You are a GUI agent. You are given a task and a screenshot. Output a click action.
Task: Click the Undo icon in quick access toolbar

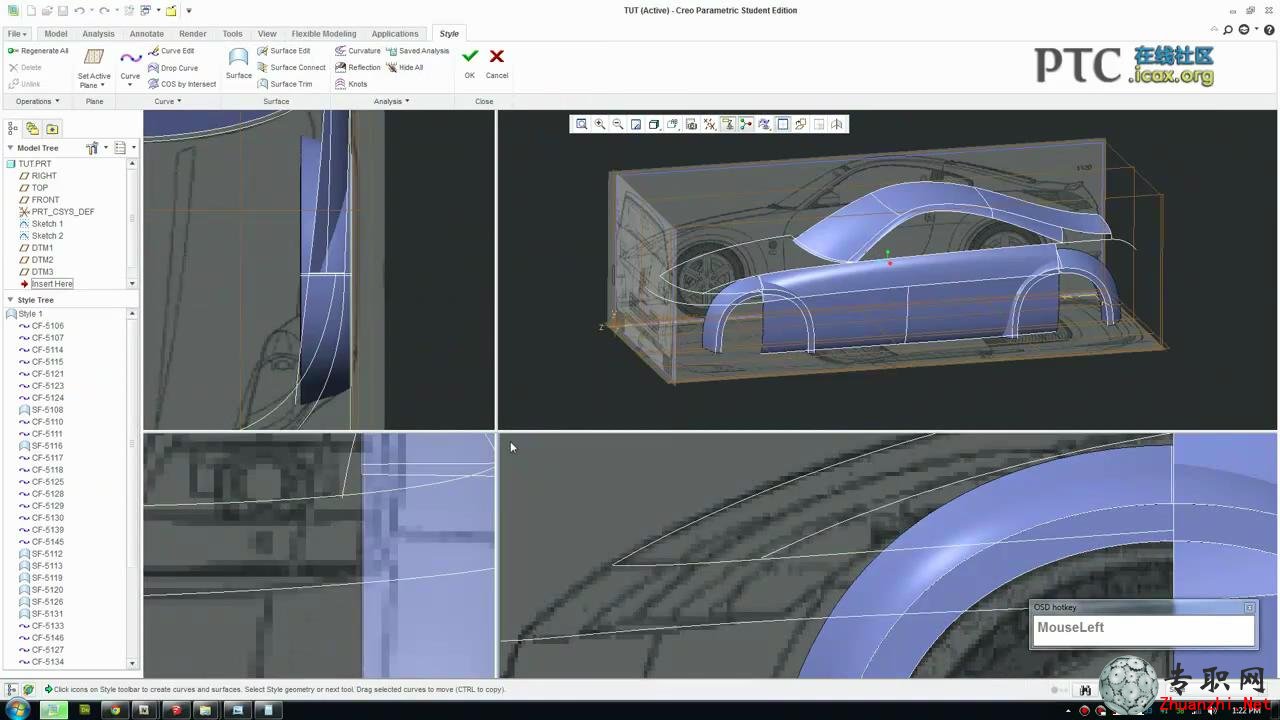[79, 11]
